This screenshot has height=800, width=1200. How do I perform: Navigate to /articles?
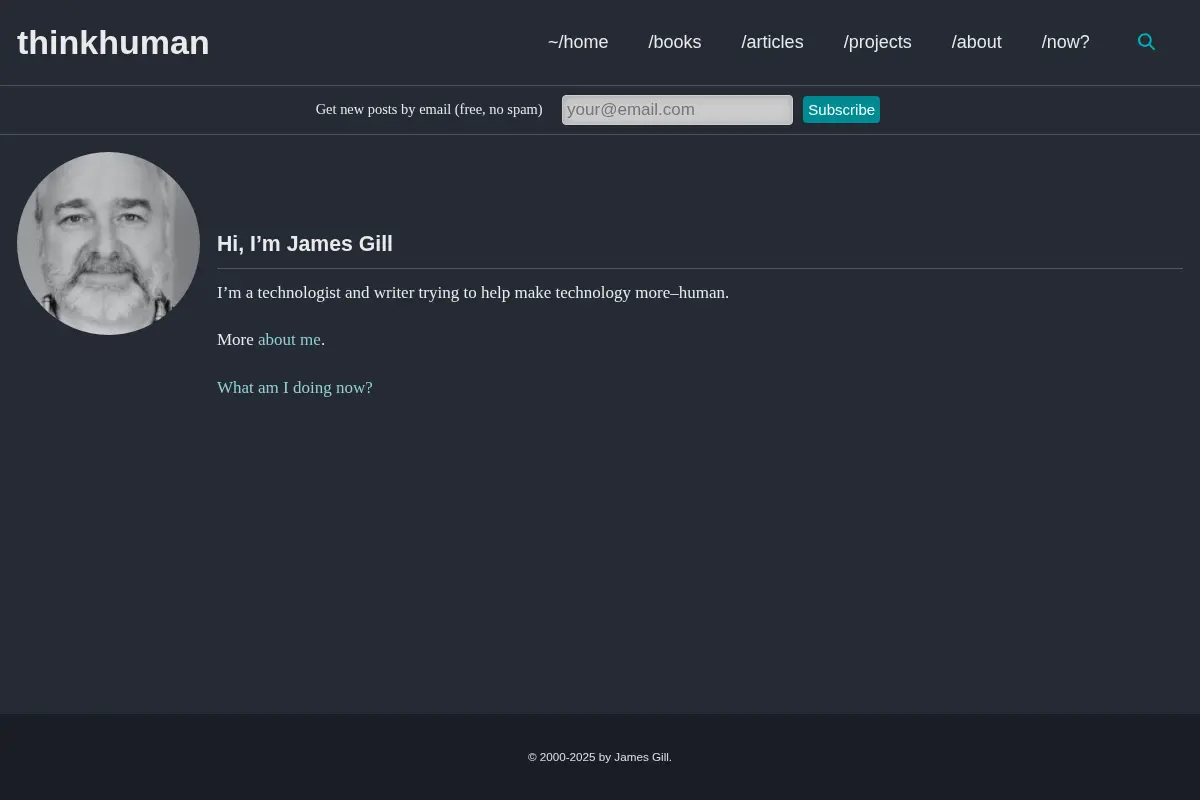[x=772, y=42]
